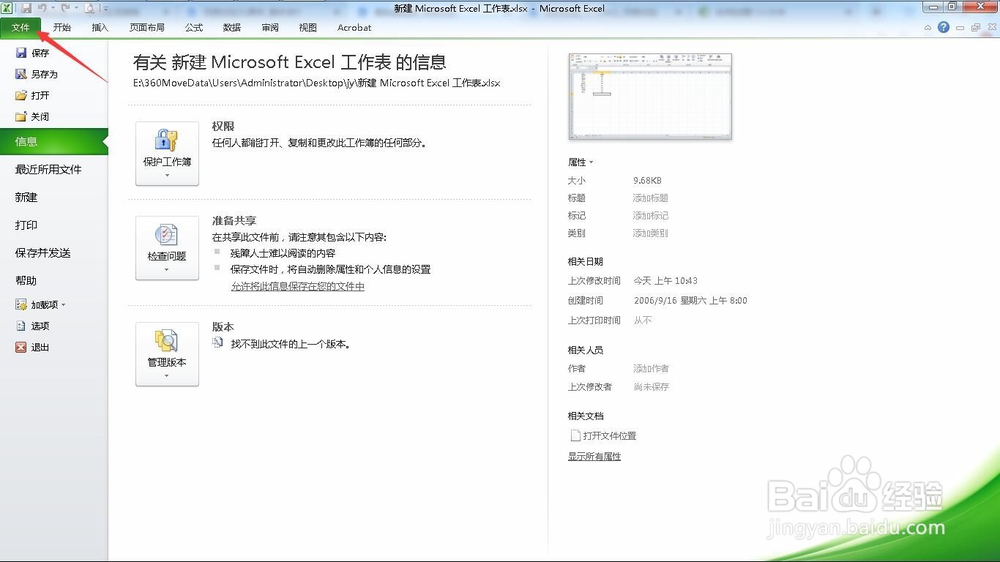Open the Customize Quick Access Toolbar dropdown

click(106, 9)
